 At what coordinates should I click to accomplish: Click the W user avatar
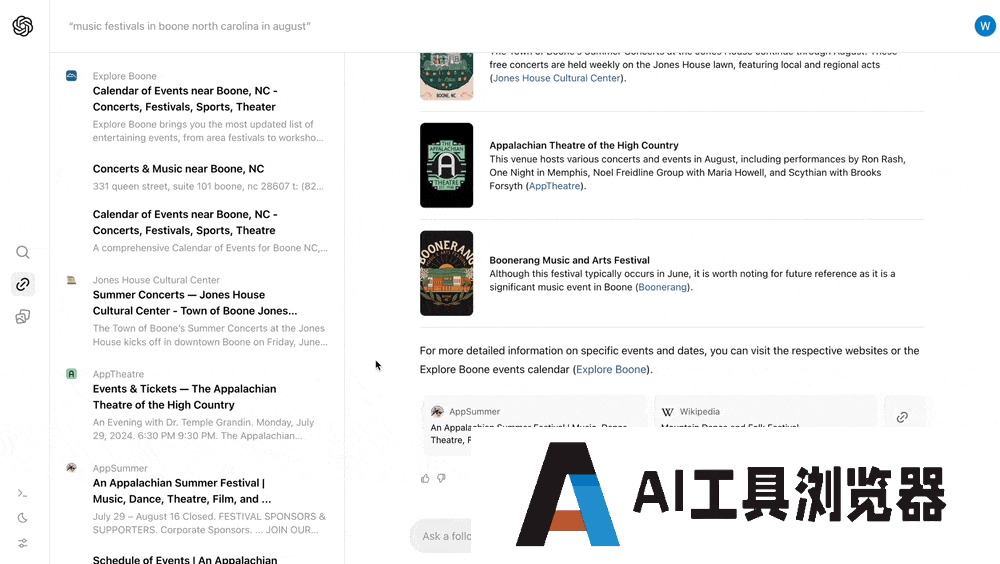point(985,26)
